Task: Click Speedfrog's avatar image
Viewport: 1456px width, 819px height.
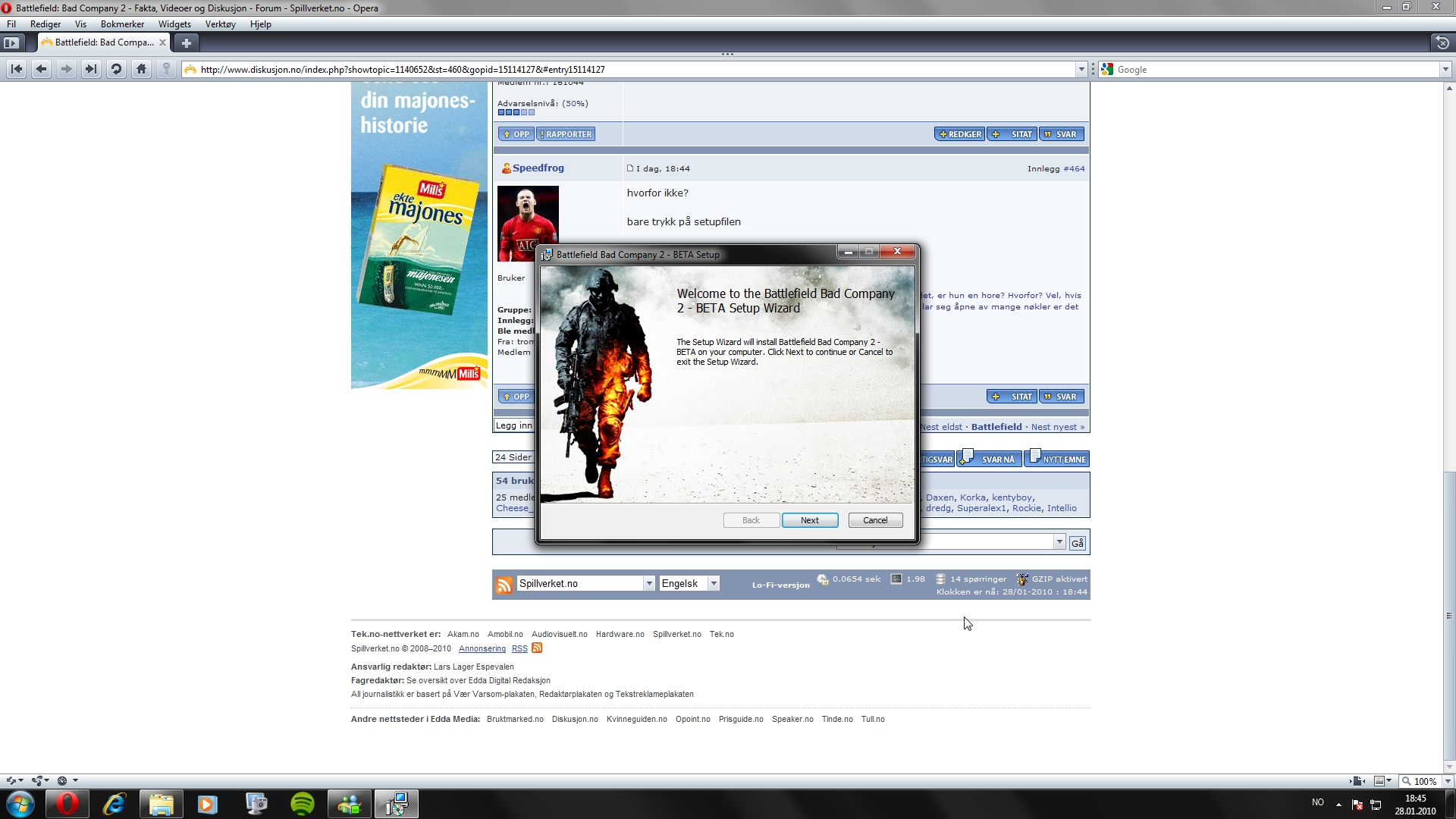Action: [528, 224]
